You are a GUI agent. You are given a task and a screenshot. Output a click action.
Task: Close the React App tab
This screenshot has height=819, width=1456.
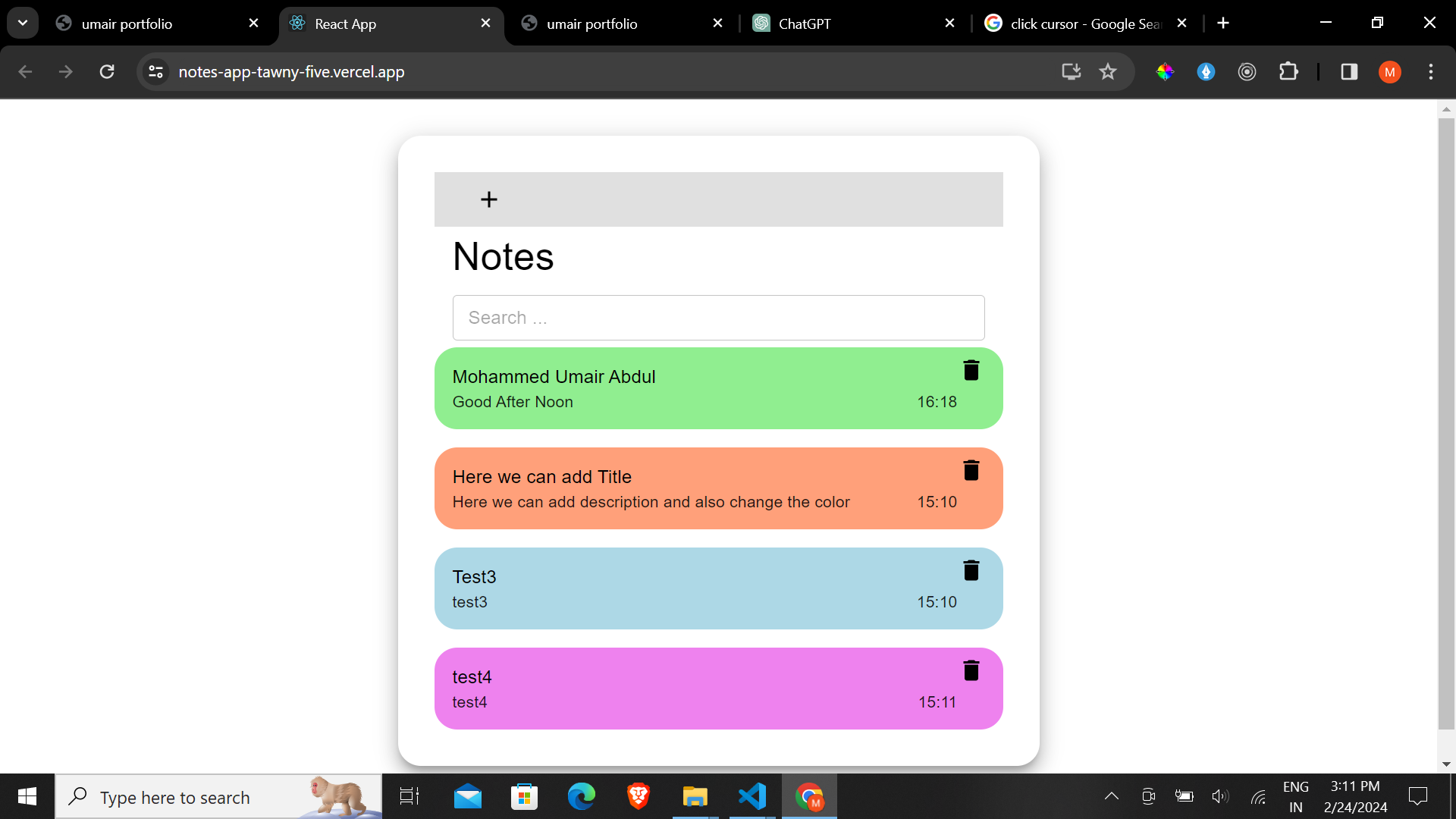click(x=485, y=24)
